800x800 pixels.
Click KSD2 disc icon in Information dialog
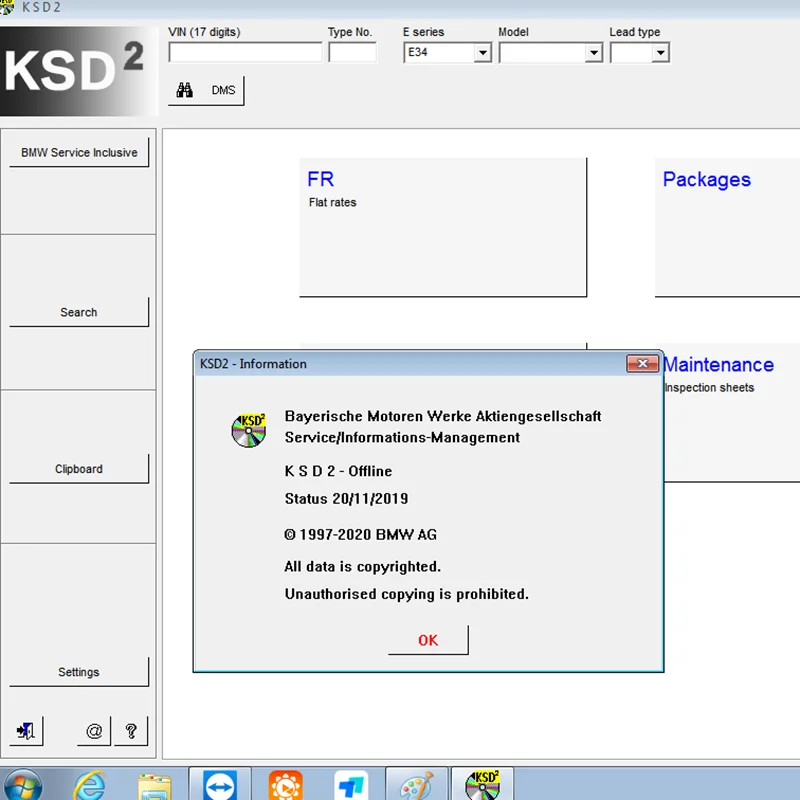248,430
